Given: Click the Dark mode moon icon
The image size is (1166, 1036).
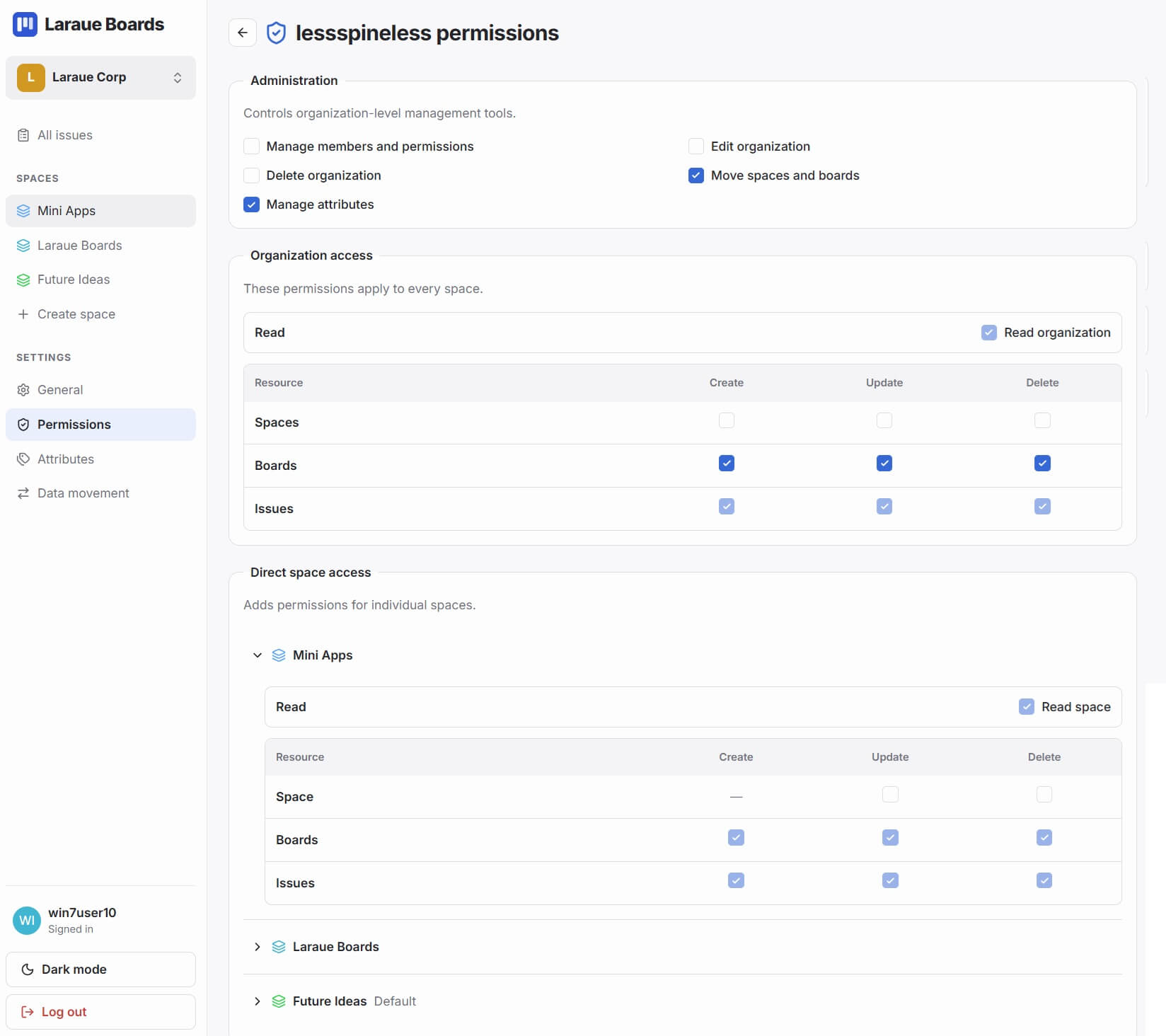Looking at the screenshot, I should coord(28,969).
